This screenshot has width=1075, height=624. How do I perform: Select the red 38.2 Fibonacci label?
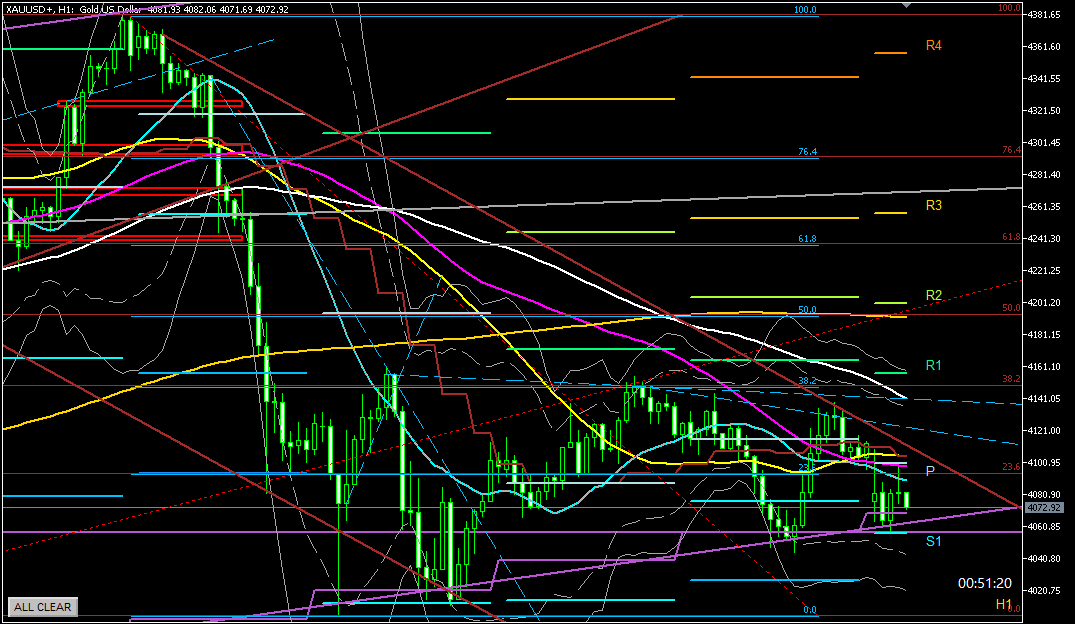pyautogui.click(x=1010, y=380)
